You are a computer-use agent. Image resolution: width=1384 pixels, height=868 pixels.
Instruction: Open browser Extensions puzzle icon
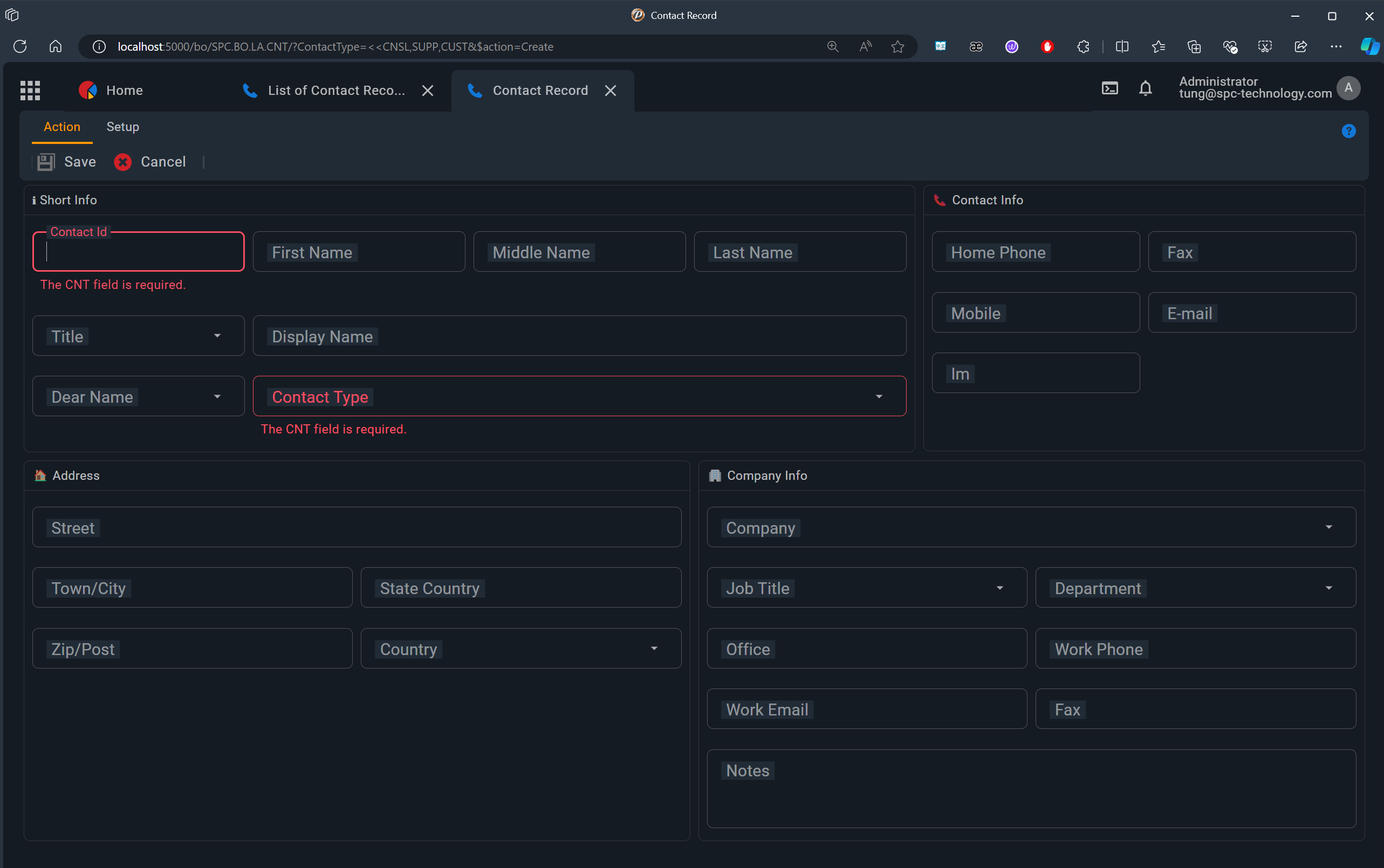pos(1082,46)
